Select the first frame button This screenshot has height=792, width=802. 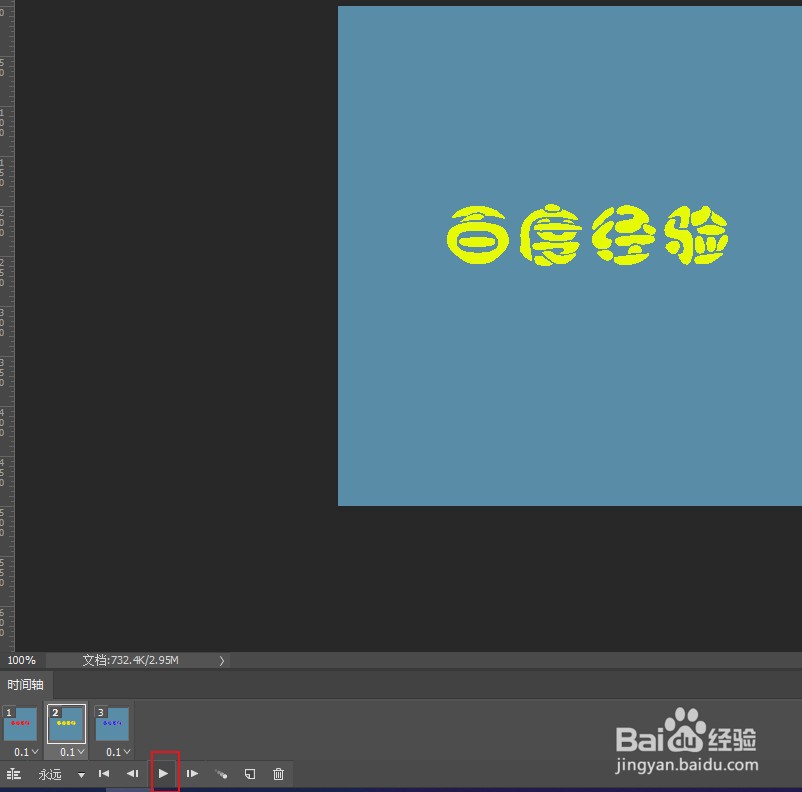104,774
